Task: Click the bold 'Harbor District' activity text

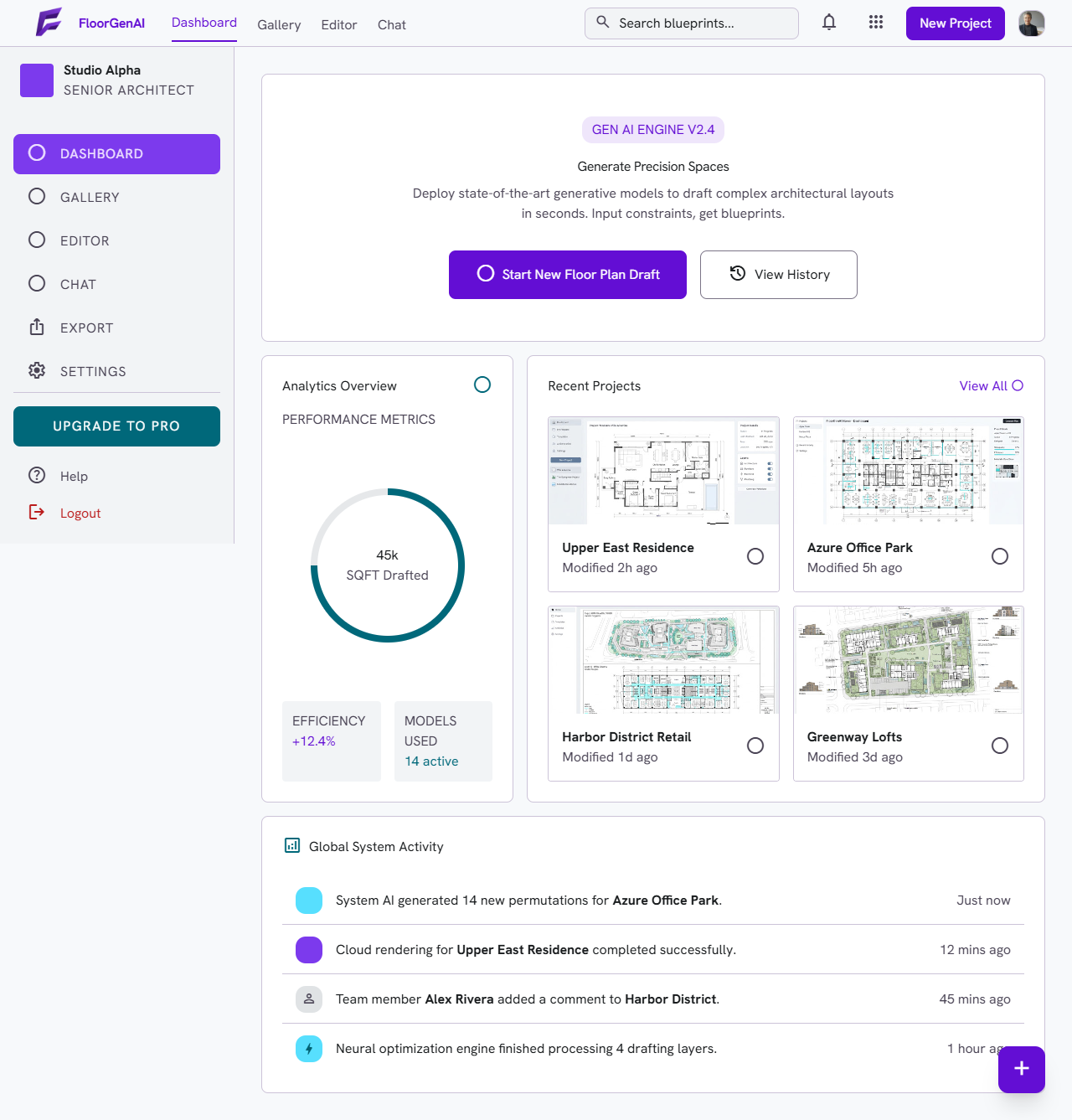Action: tap(671, 999)
